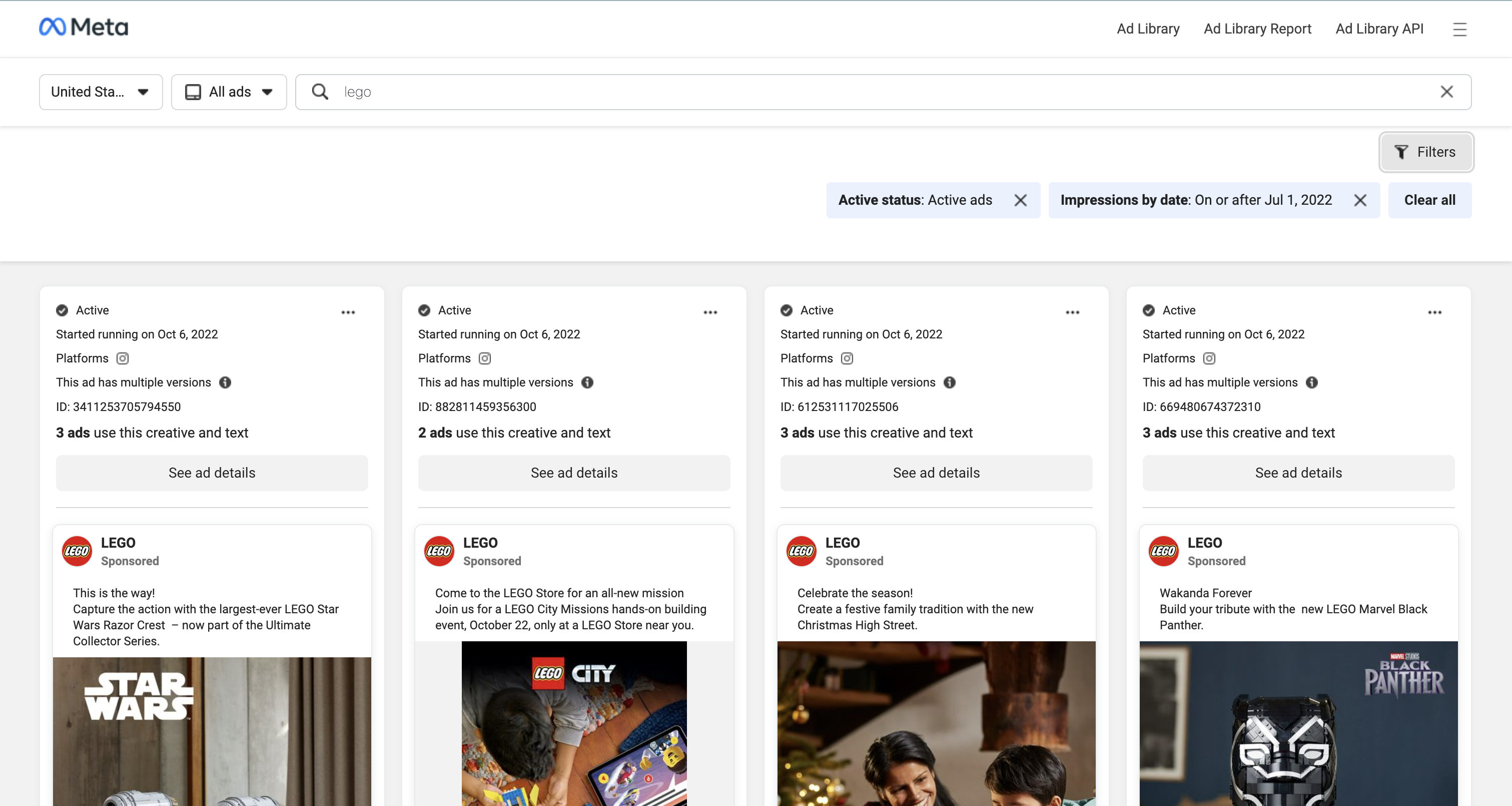Click LEGO page name on Wakanda Forever ad
1512x806 pixels.
tap(1204, 543)
